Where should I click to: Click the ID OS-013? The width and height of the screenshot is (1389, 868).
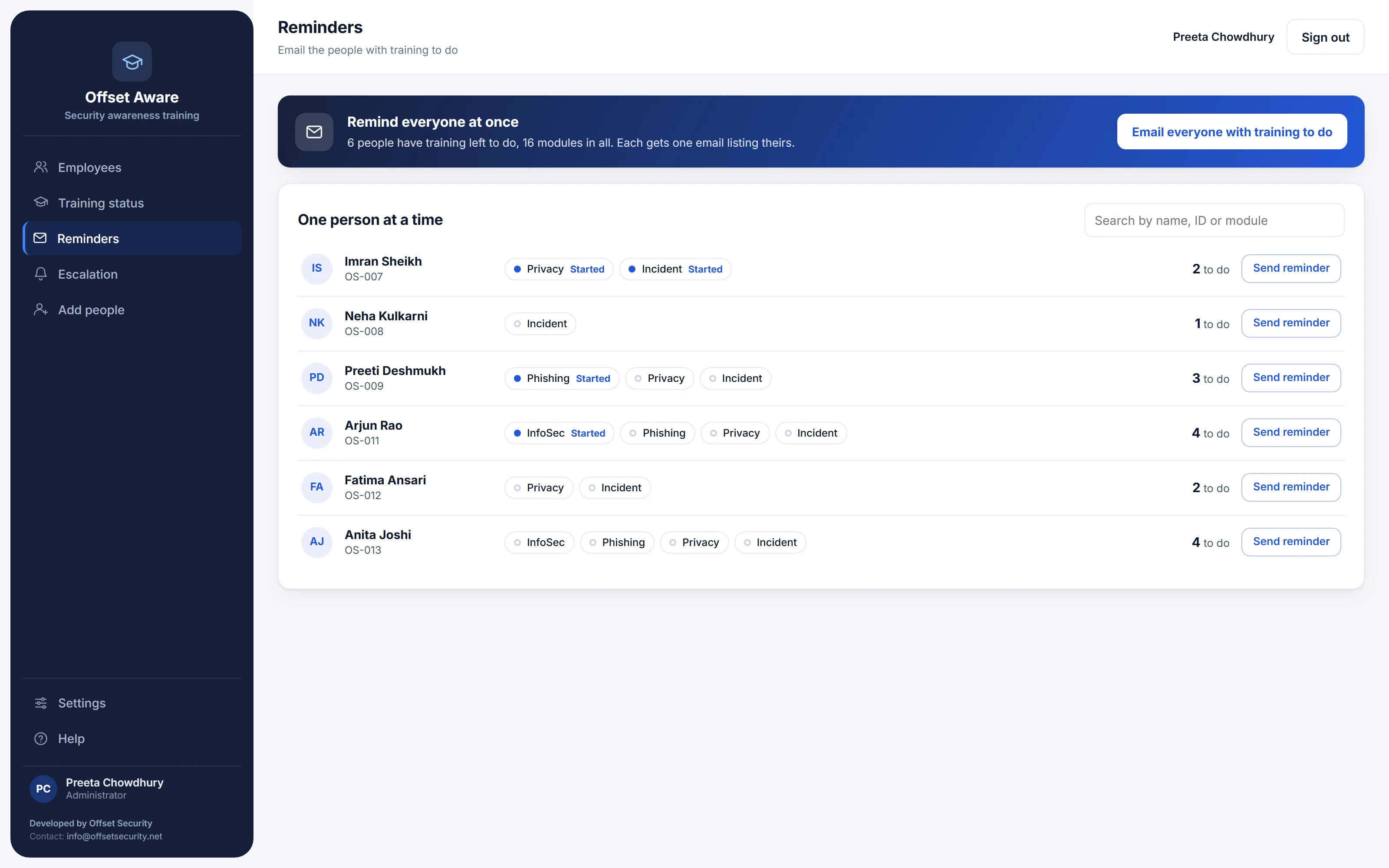coord(363,550)
